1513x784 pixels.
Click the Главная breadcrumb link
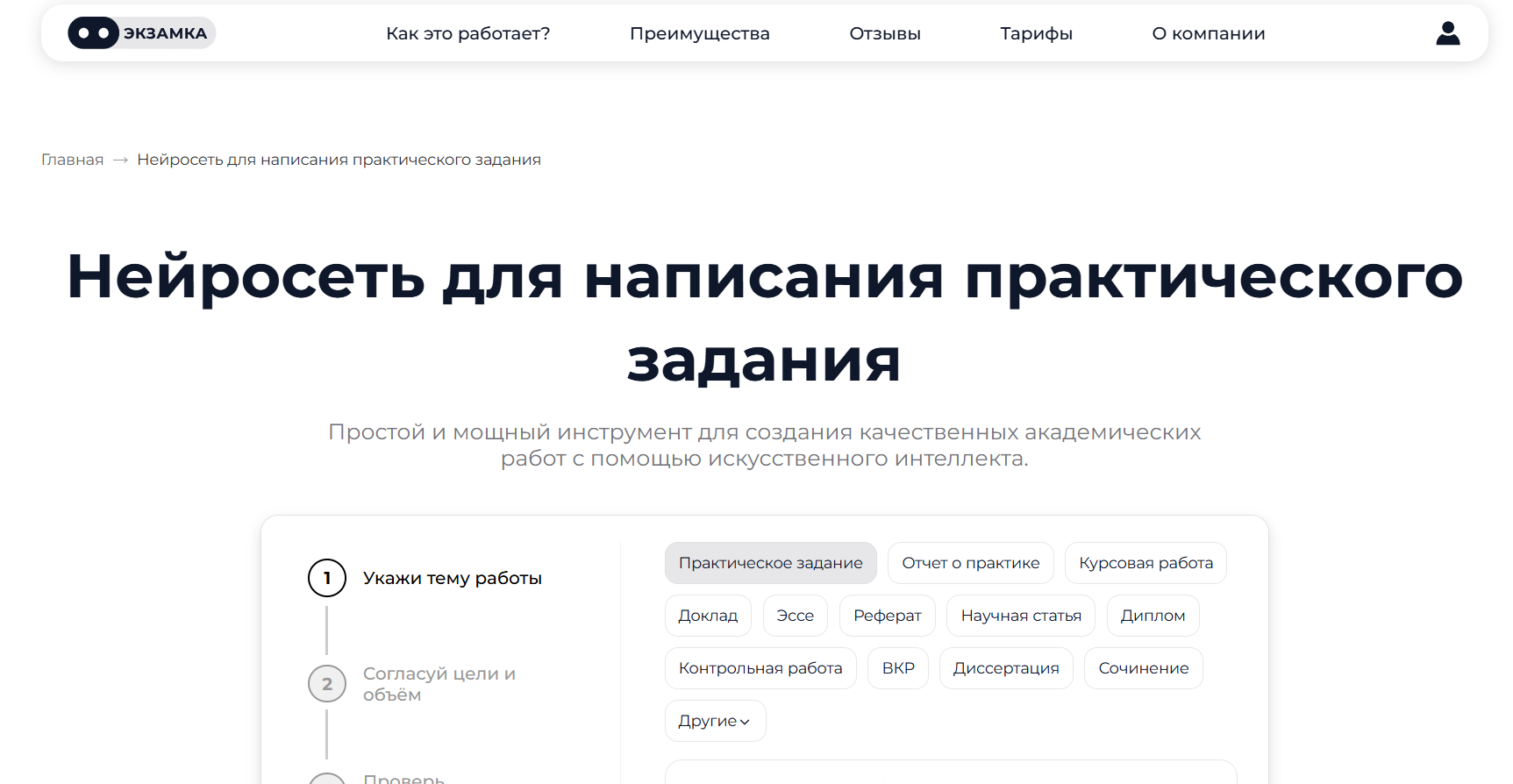click(72, 160)
